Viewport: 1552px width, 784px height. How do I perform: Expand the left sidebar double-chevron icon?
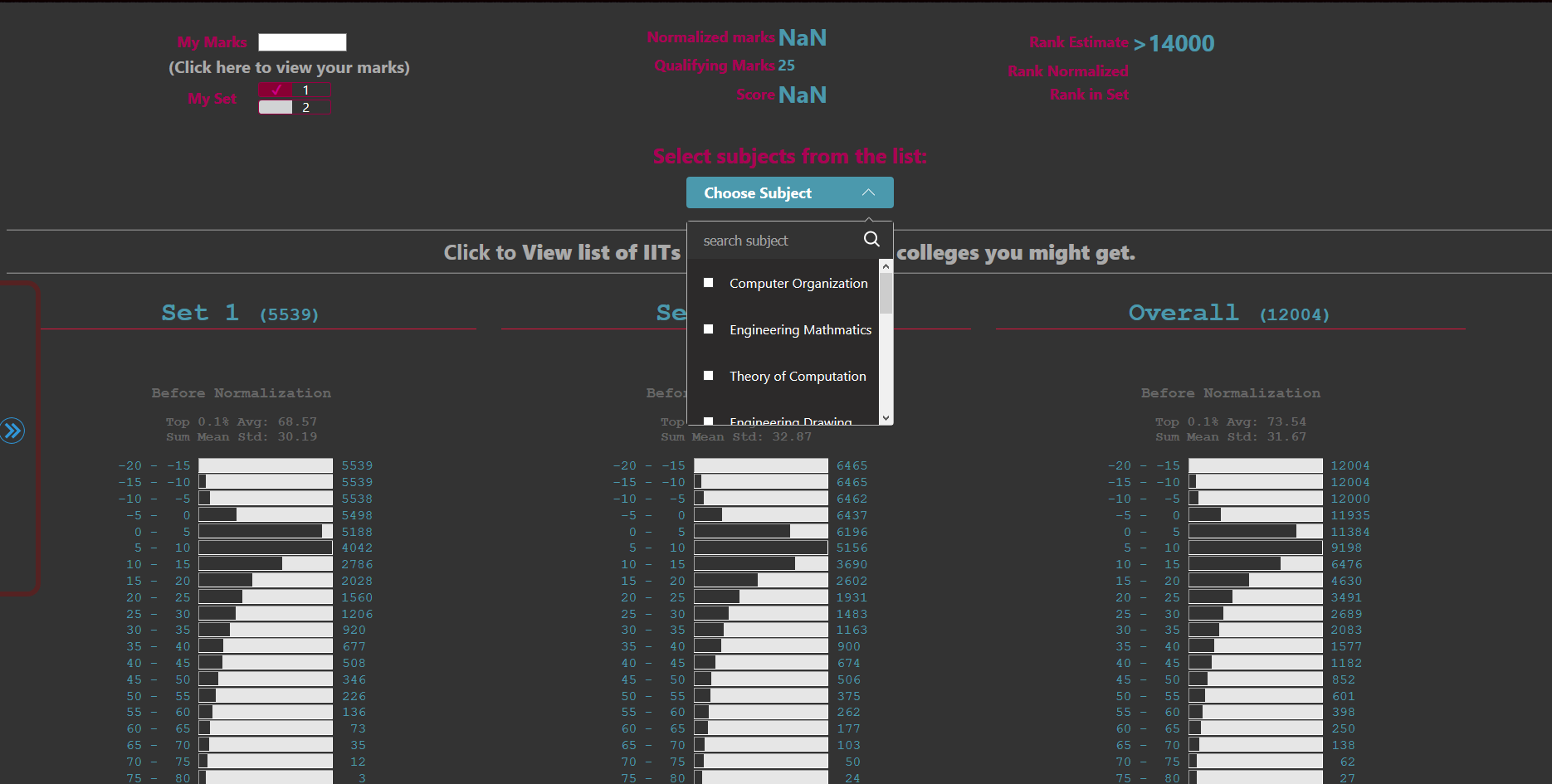pyautogui.click(x=13, y=431)
